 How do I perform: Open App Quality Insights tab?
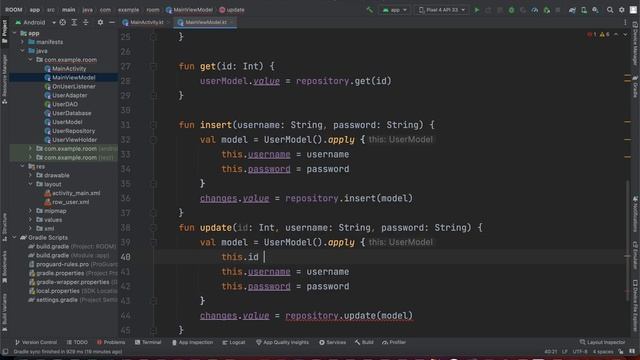point(282,342)
